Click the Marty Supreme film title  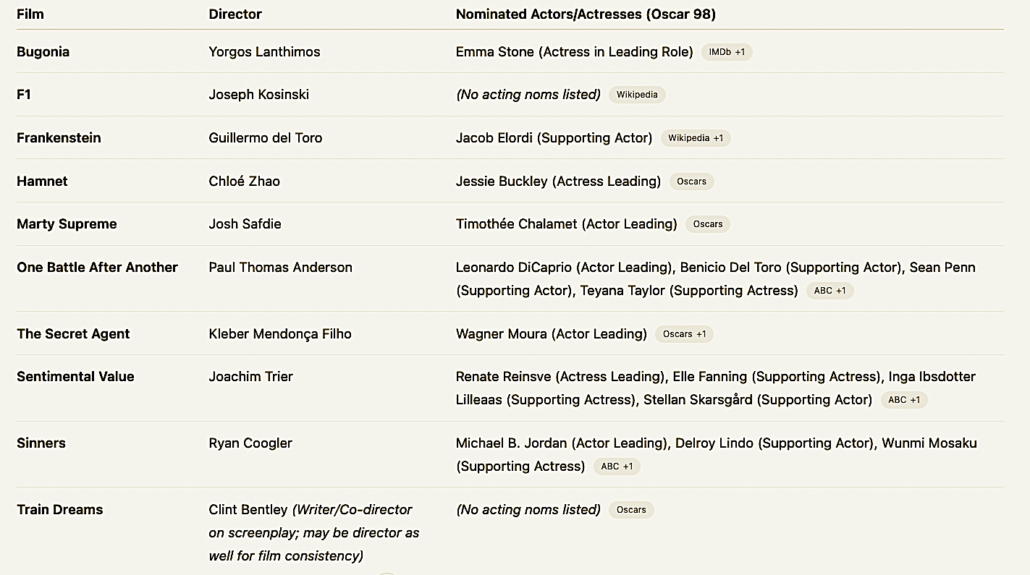click(x=66, y=224)
